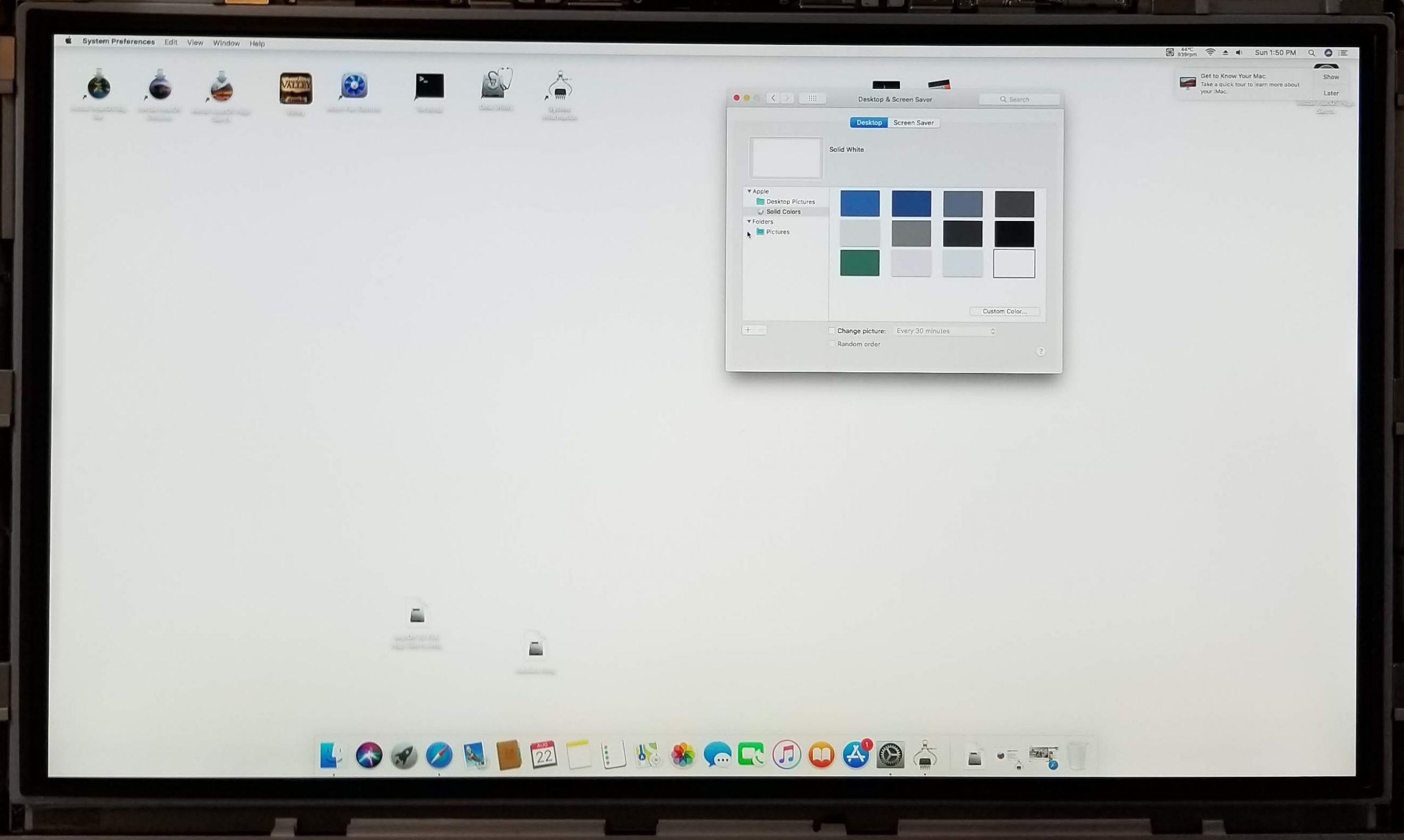Click the Spotlight search magnifier in menu bar

tap(1311, 53)
